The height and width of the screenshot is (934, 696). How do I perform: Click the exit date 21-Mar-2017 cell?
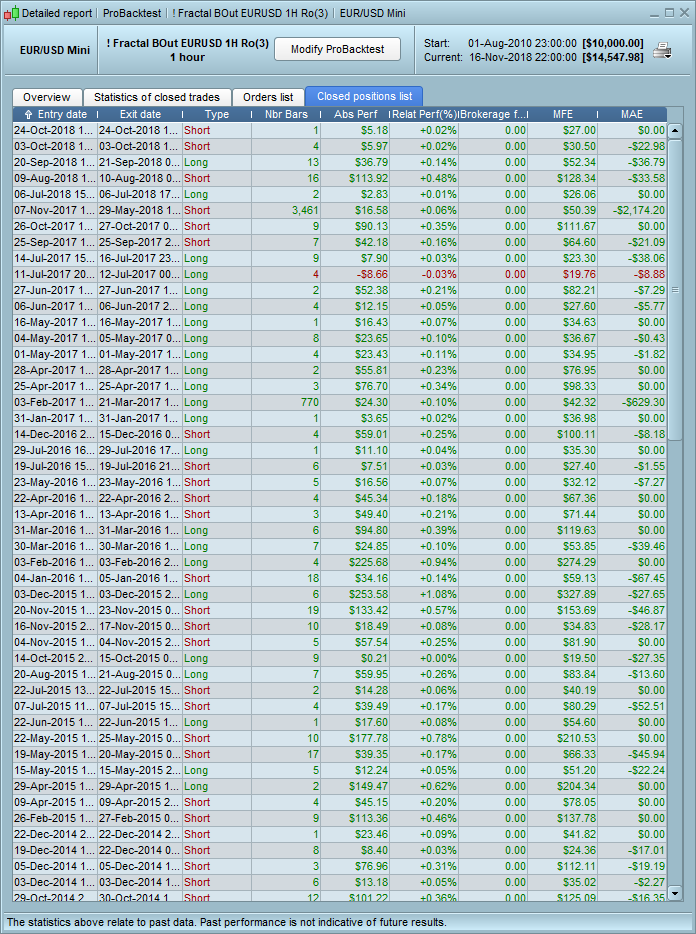tap(140, 403)
